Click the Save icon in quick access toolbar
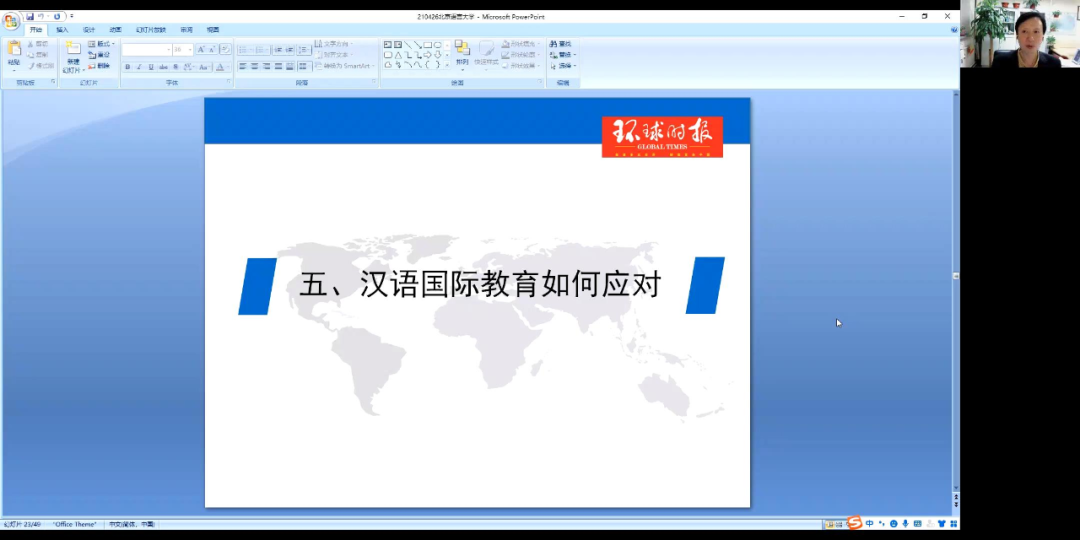The height and width of the screenshot is (540, 1080). click(x=30, y=16)
